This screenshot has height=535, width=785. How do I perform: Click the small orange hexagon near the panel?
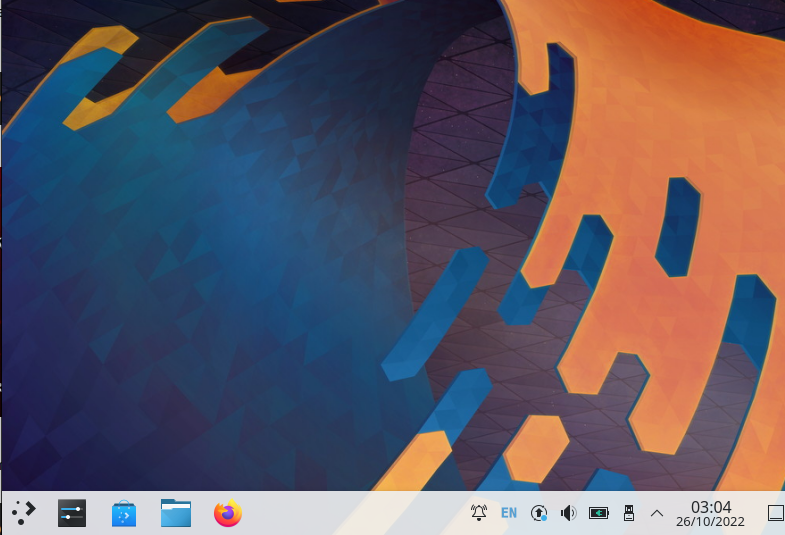(536, 445)
